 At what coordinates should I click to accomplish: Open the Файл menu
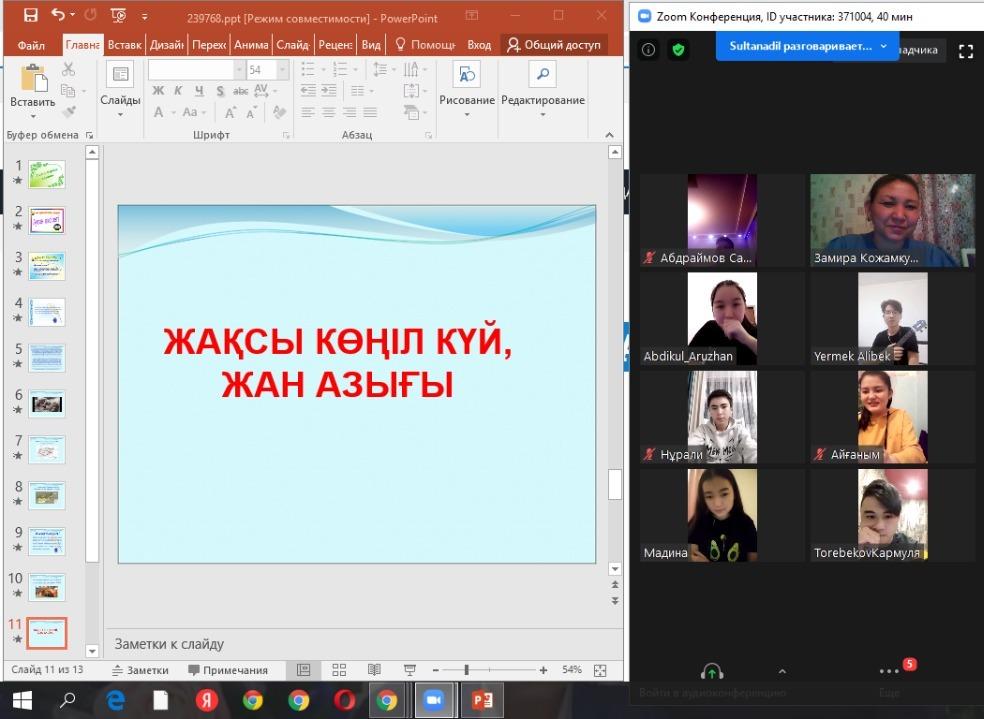pyautogui.click(x=31, y=45)
